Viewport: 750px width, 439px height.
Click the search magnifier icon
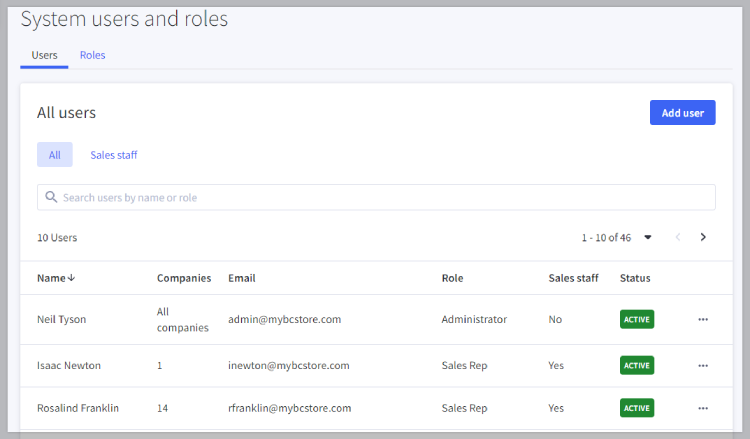51,197
